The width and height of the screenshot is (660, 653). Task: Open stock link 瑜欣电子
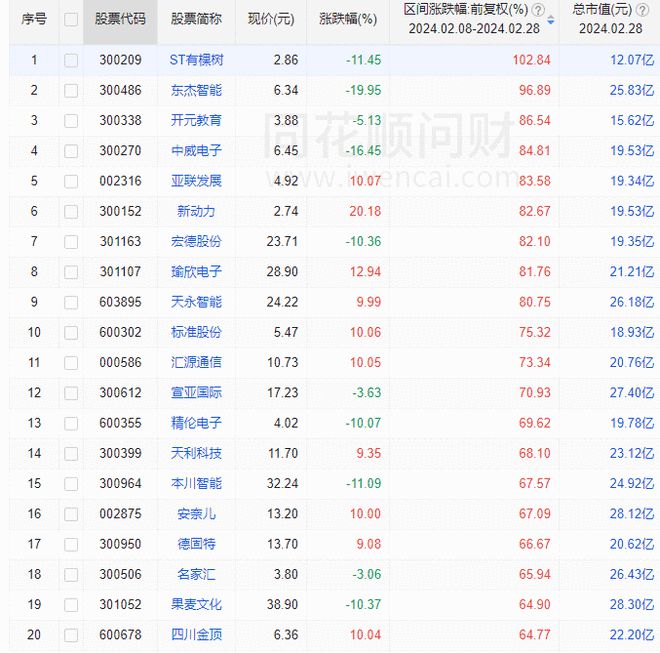pos(196,272)
